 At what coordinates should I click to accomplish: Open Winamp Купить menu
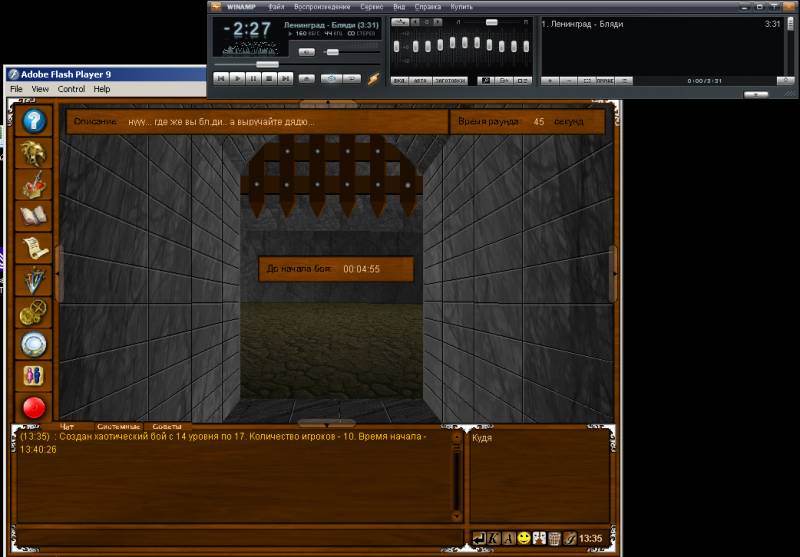coord(461,7)
